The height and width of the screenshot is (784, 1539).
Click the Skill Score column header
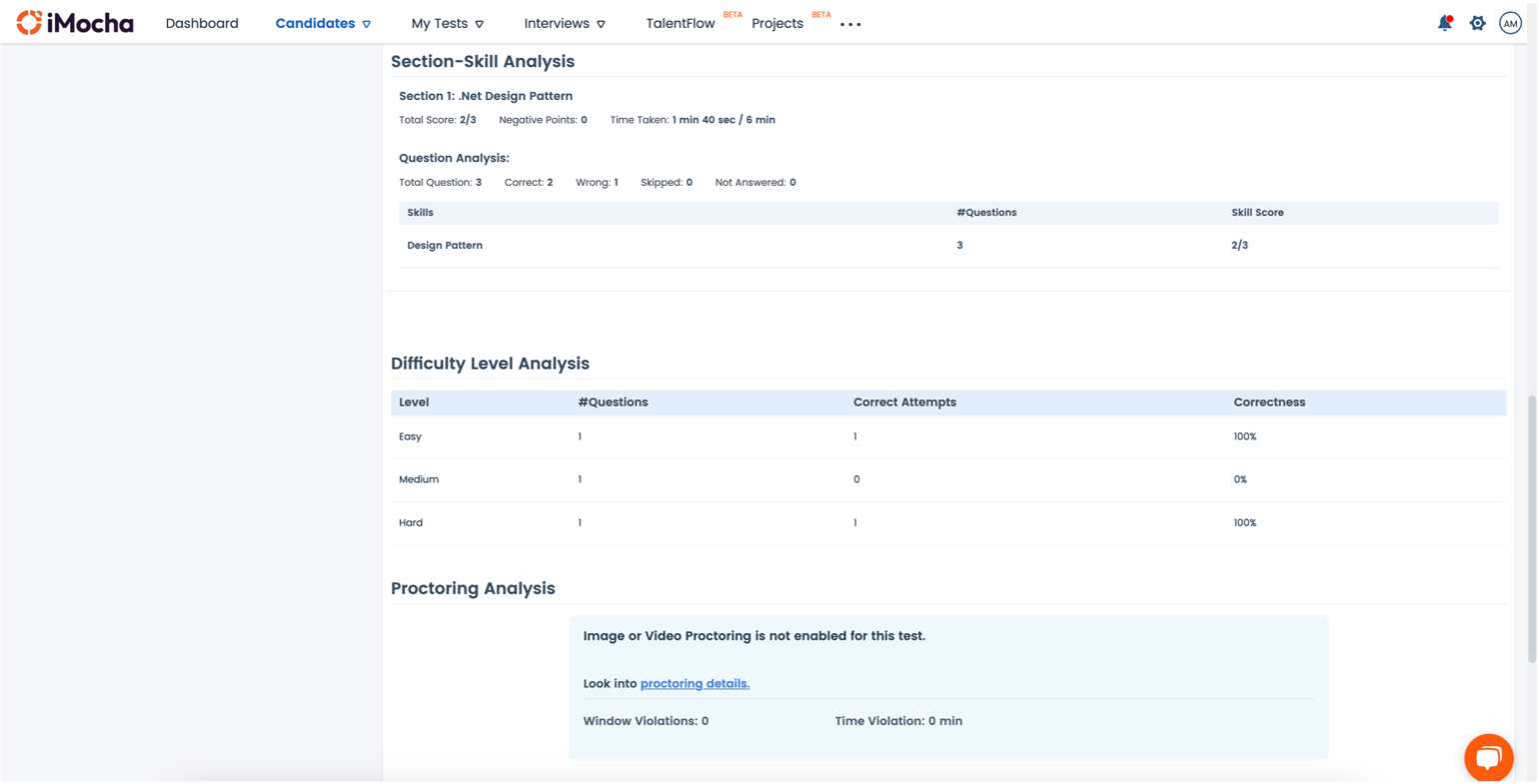tap(1257, 213)
